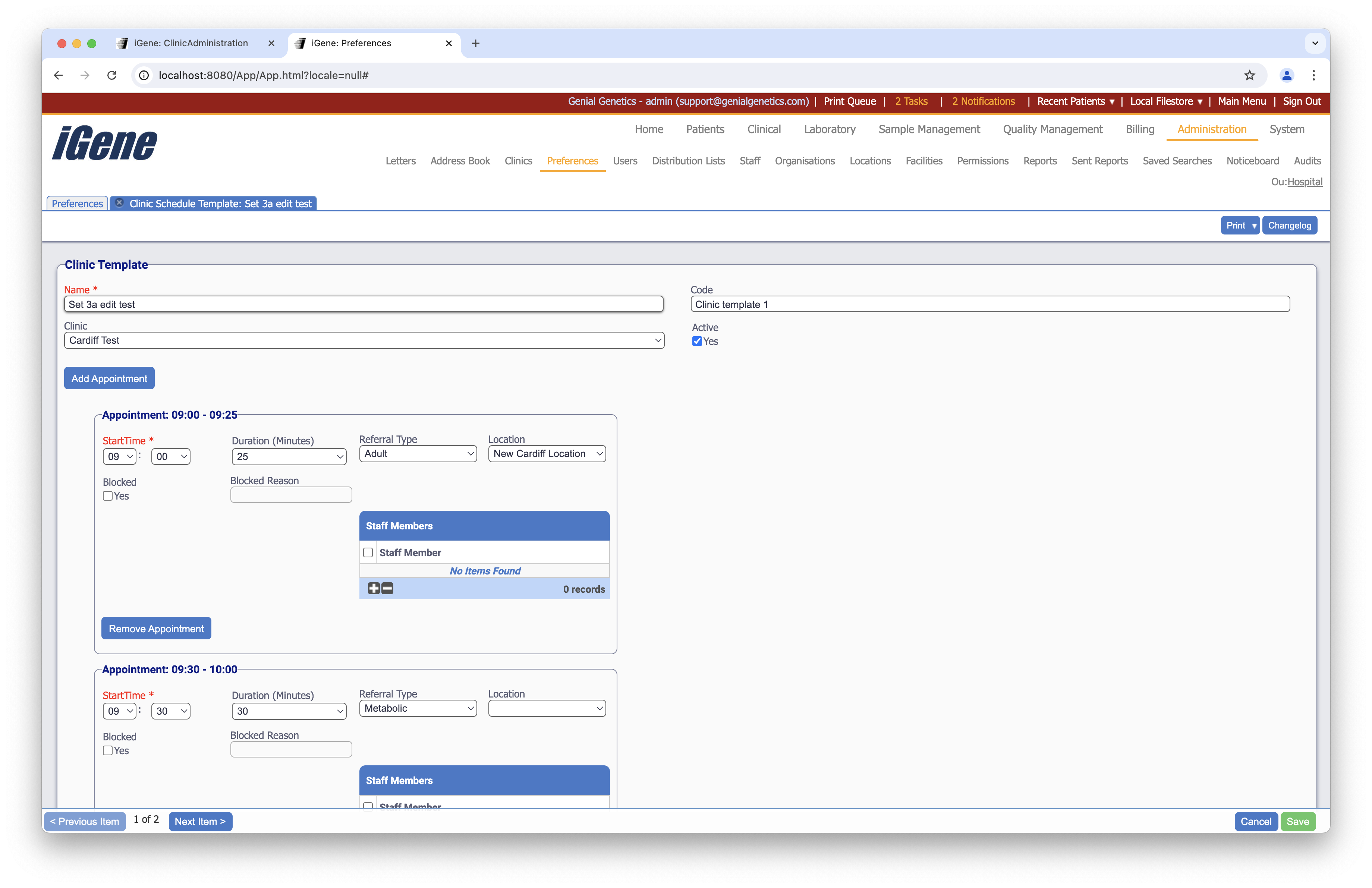This screenshot has height=888, width=1372.
Task: Click the minus icon in Staff Members footer
Action: click(x=387, y=588)
